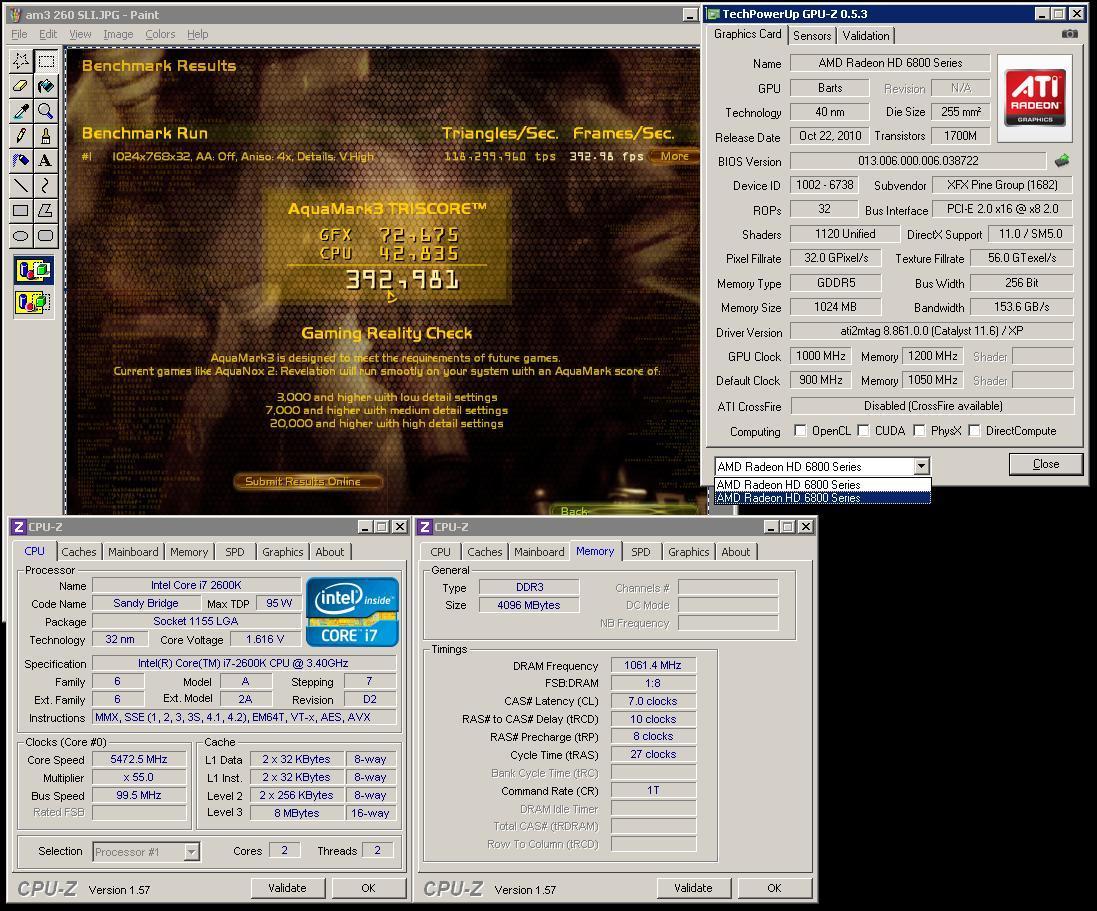The image size is (1097, 911).
Task: Click OK in left CPU-Z window
Action: point(368,888)
